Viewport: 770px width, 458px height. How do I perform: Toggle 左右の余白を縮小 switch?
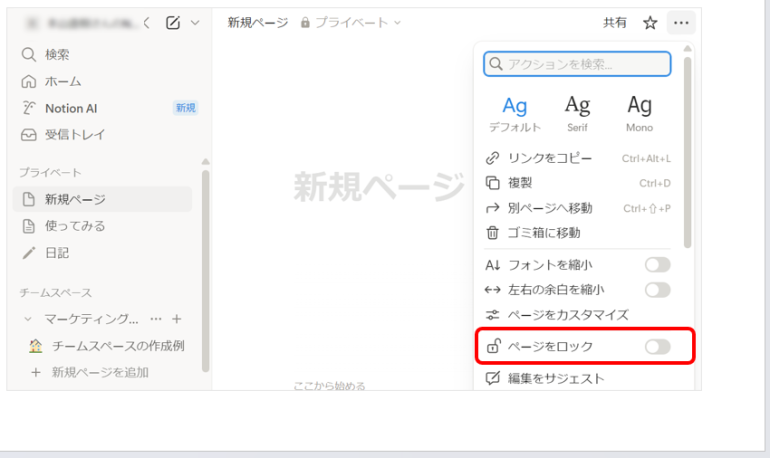click(657, 290)
